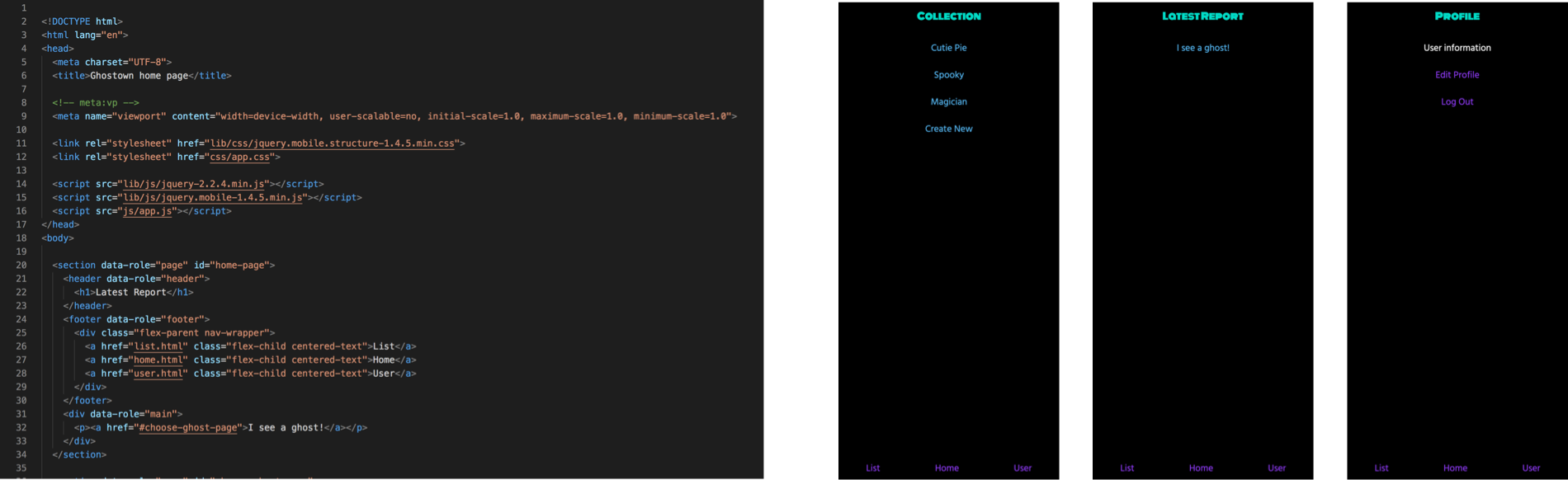Click List in the Collection page footer

[872, 468]
